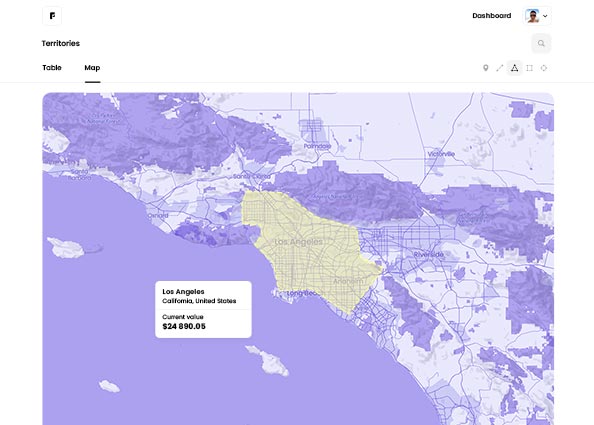Click California, United States text in tooltip
Viewport: 594px width, 425px height.
tap(199, 301)
